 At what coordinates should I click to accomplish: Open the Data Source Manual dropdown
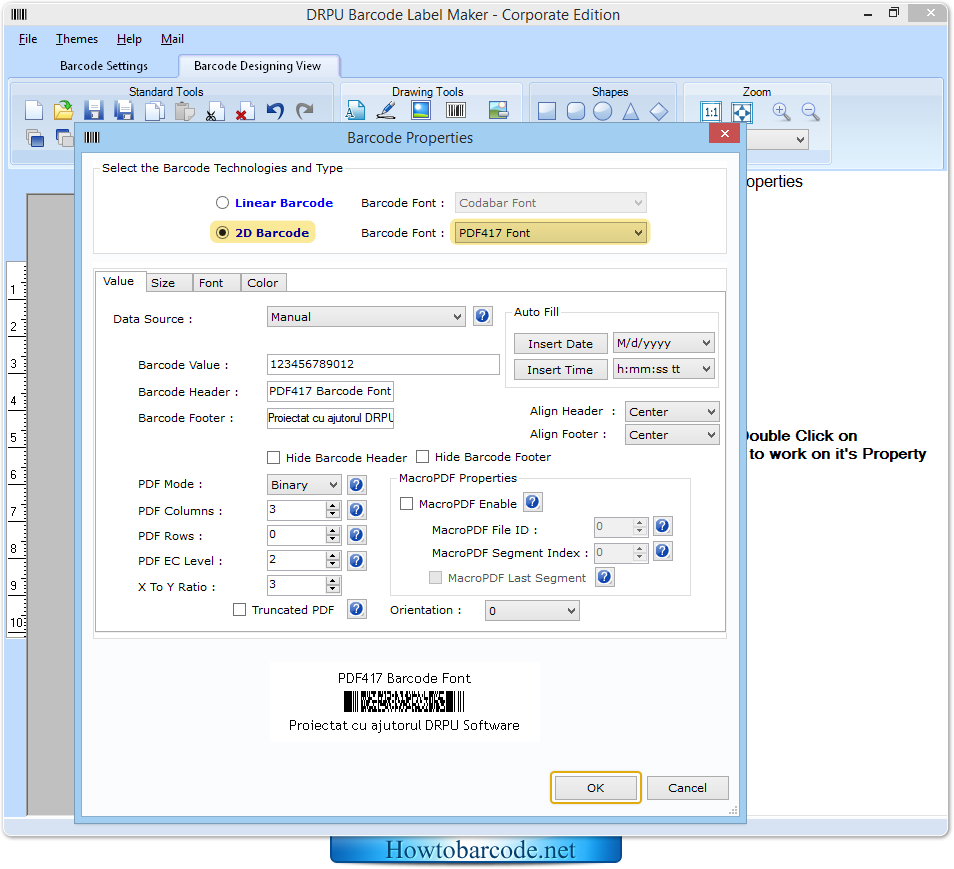(x=366, y=316)
